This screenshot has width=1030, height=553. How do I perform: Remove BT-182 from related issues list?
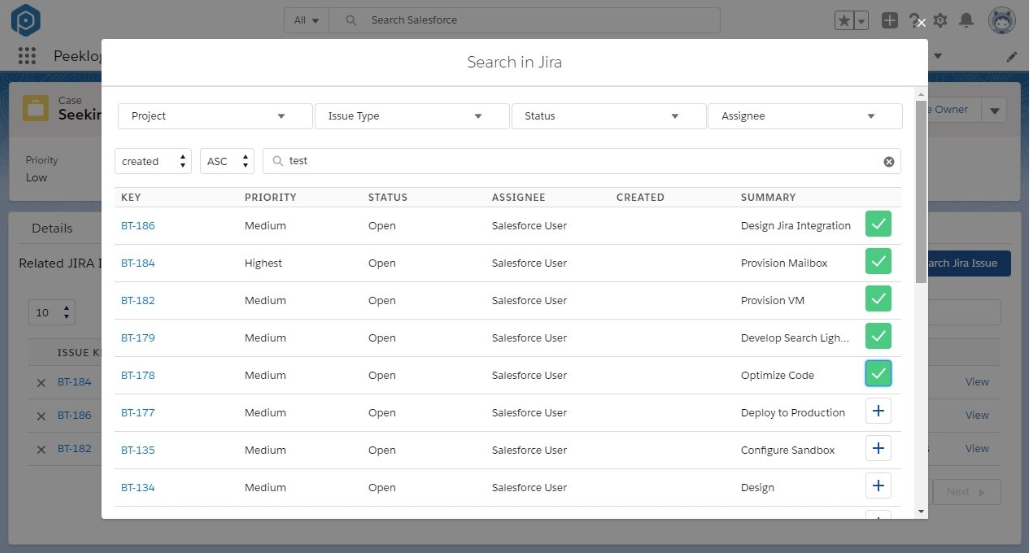tap(41, 450)
